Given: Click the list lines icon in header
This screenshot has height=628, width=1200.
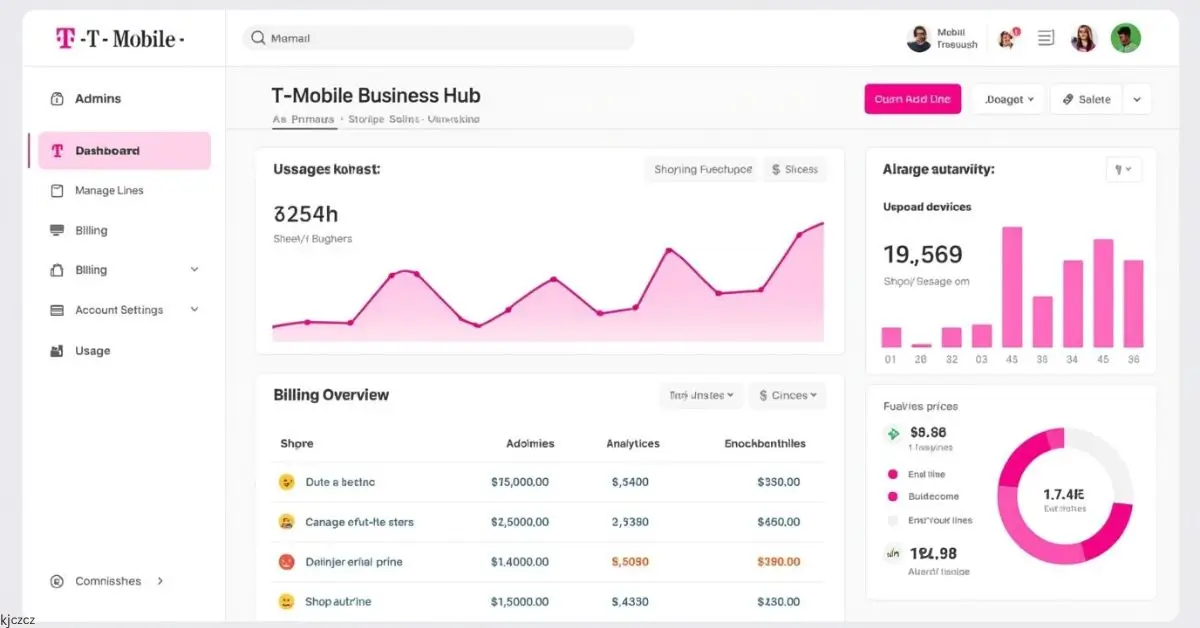Looking at the screenshot, I should pyautogui.click(x=1046, y=39).
